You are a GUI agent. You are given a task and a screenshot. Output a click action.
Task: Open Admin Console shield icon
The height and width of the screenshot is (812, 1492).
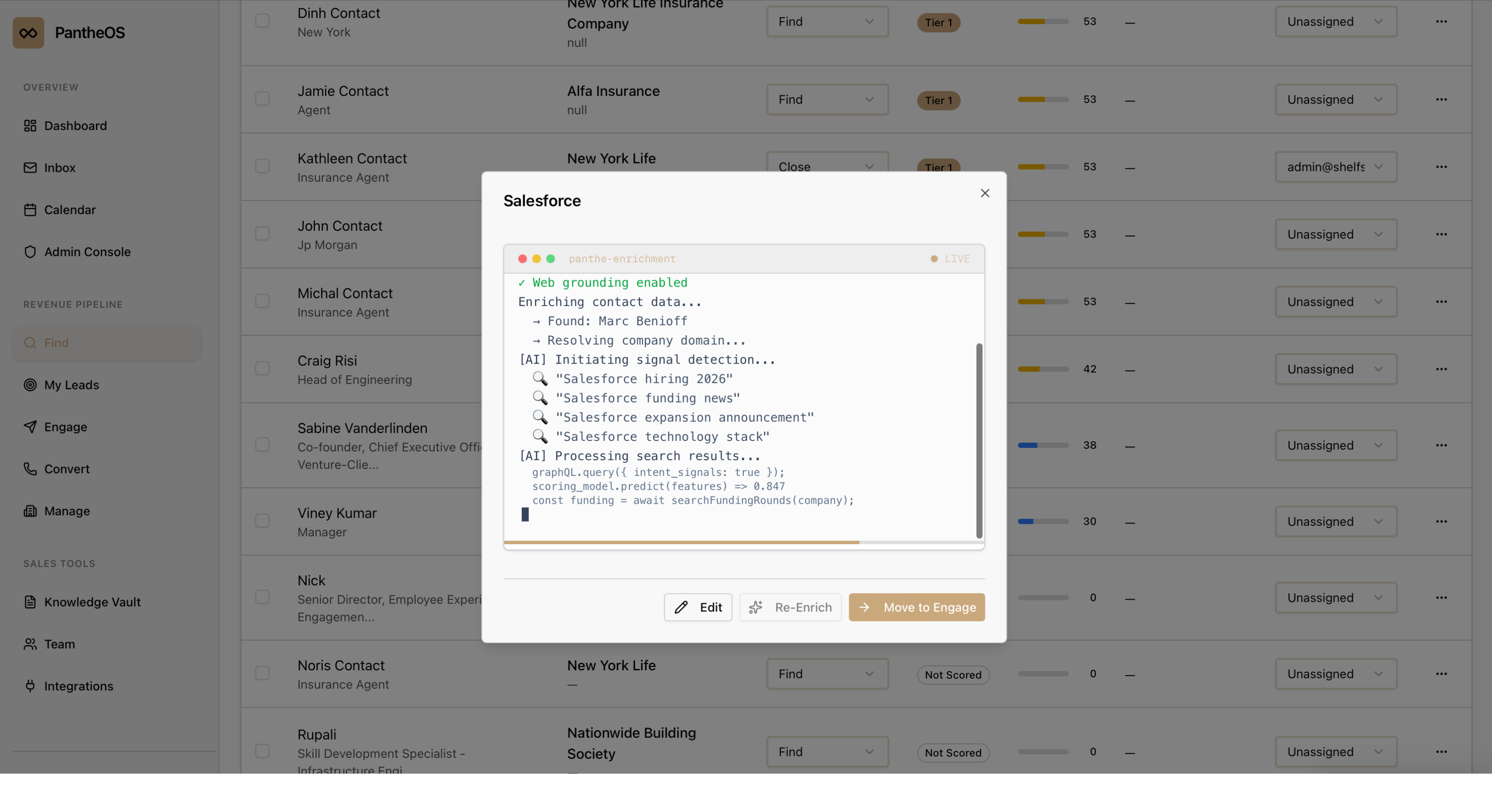point(30,251)
